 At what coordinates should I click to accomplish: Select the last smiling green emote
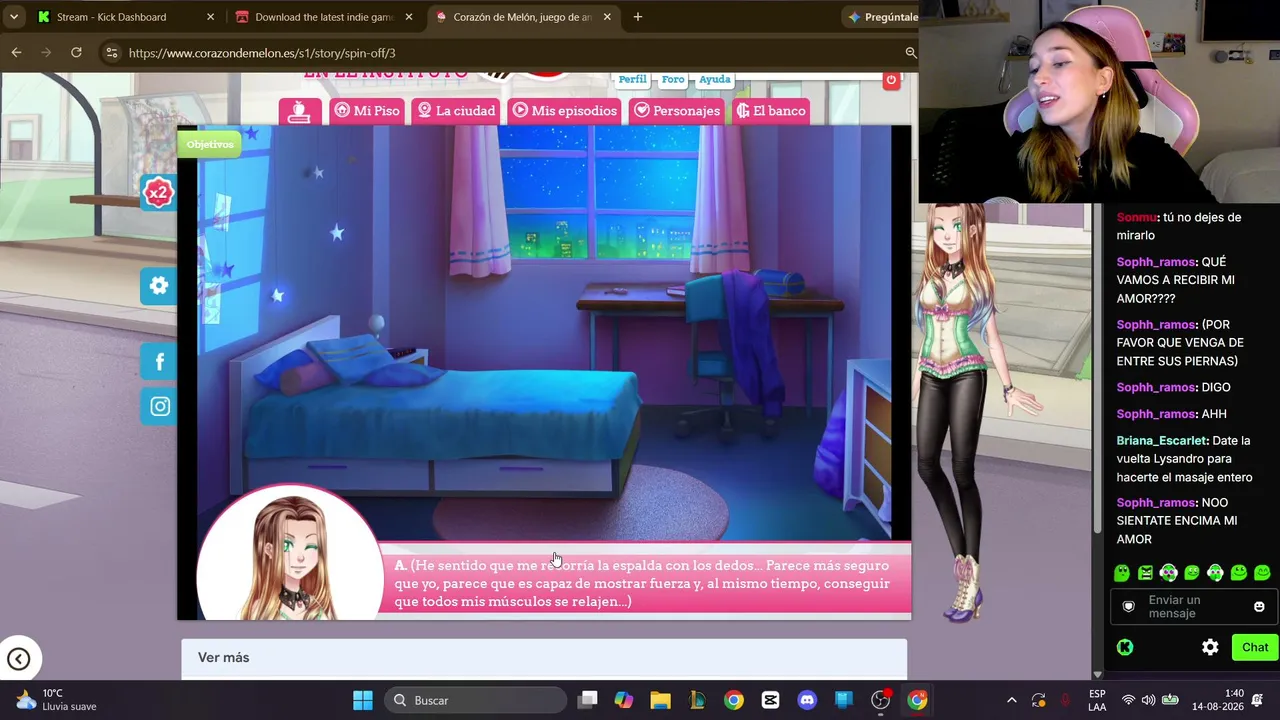(x=1262, y=573)
